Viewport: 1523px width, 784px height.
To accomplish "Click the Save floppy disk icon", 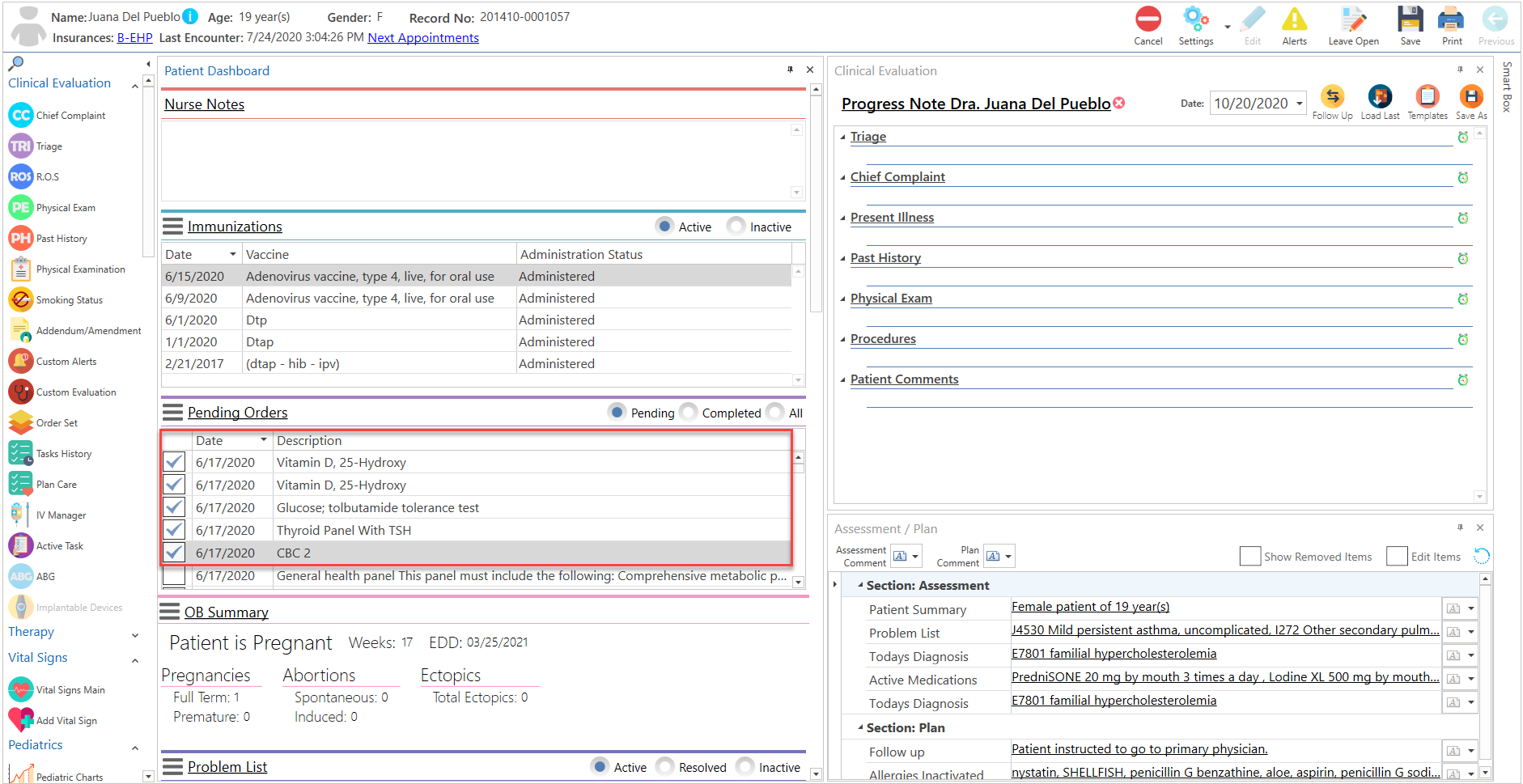I will (x=1411, y=19).
